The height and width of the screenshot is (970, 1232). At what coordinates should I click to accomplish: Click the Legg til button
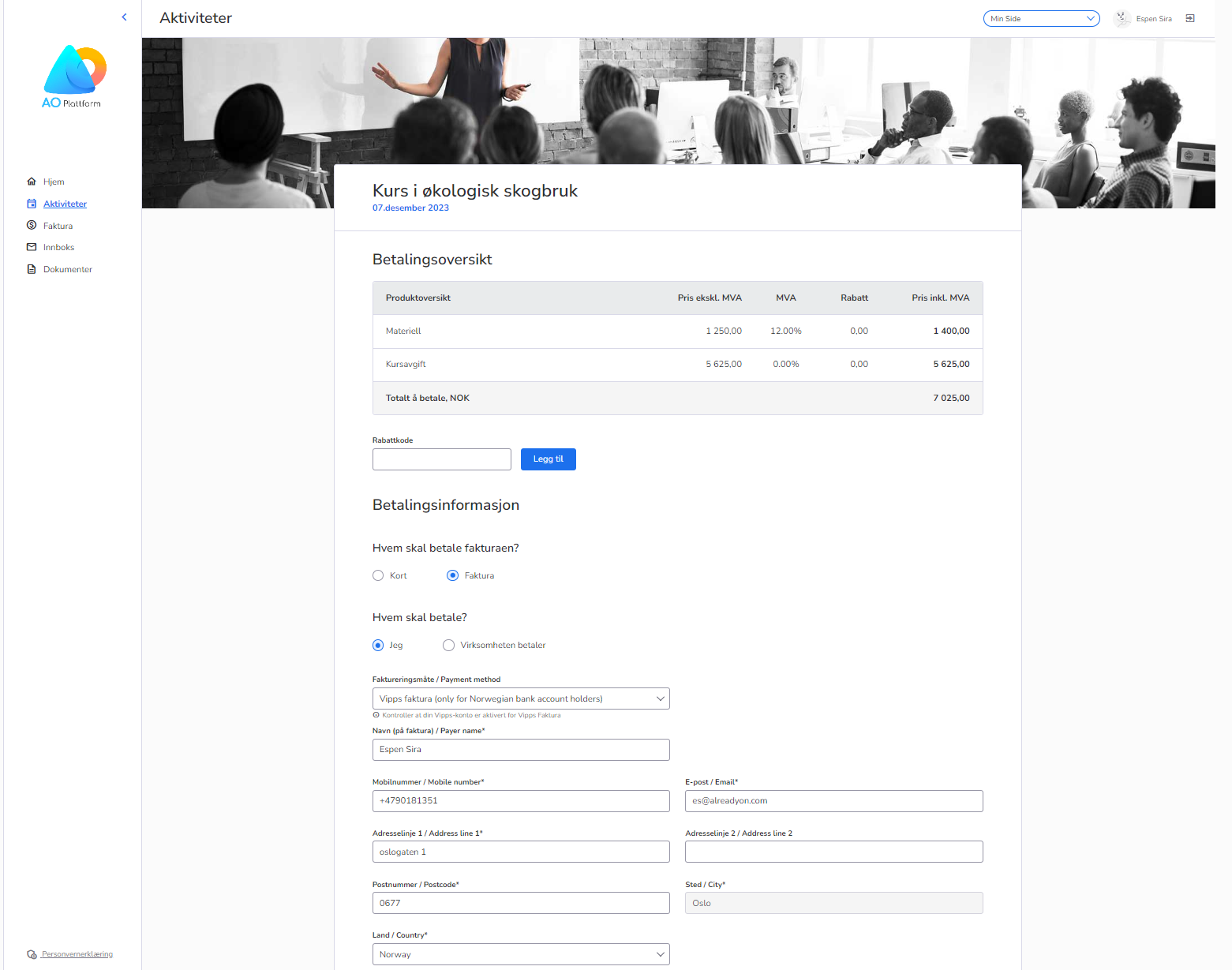[549, 459]
